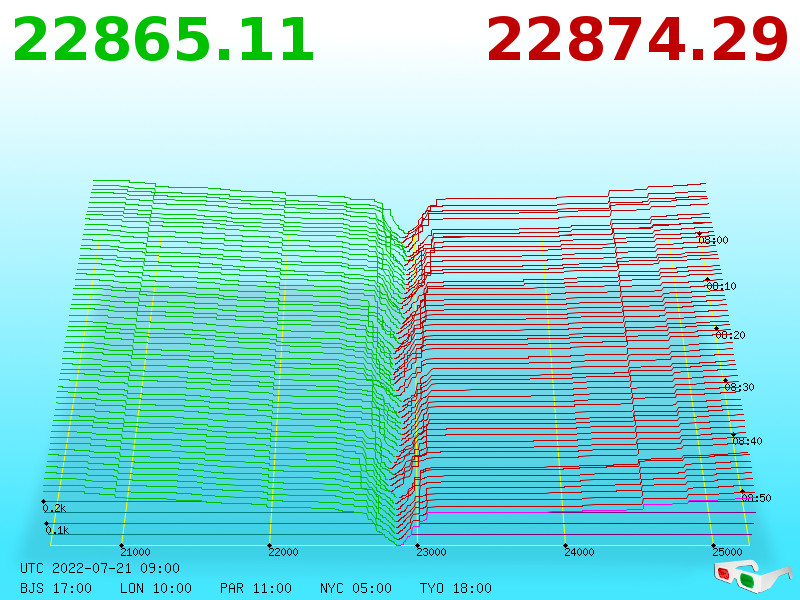The image size is (800, 600).
Task: Click the 23000 price axis label
Action: point(431,552)
